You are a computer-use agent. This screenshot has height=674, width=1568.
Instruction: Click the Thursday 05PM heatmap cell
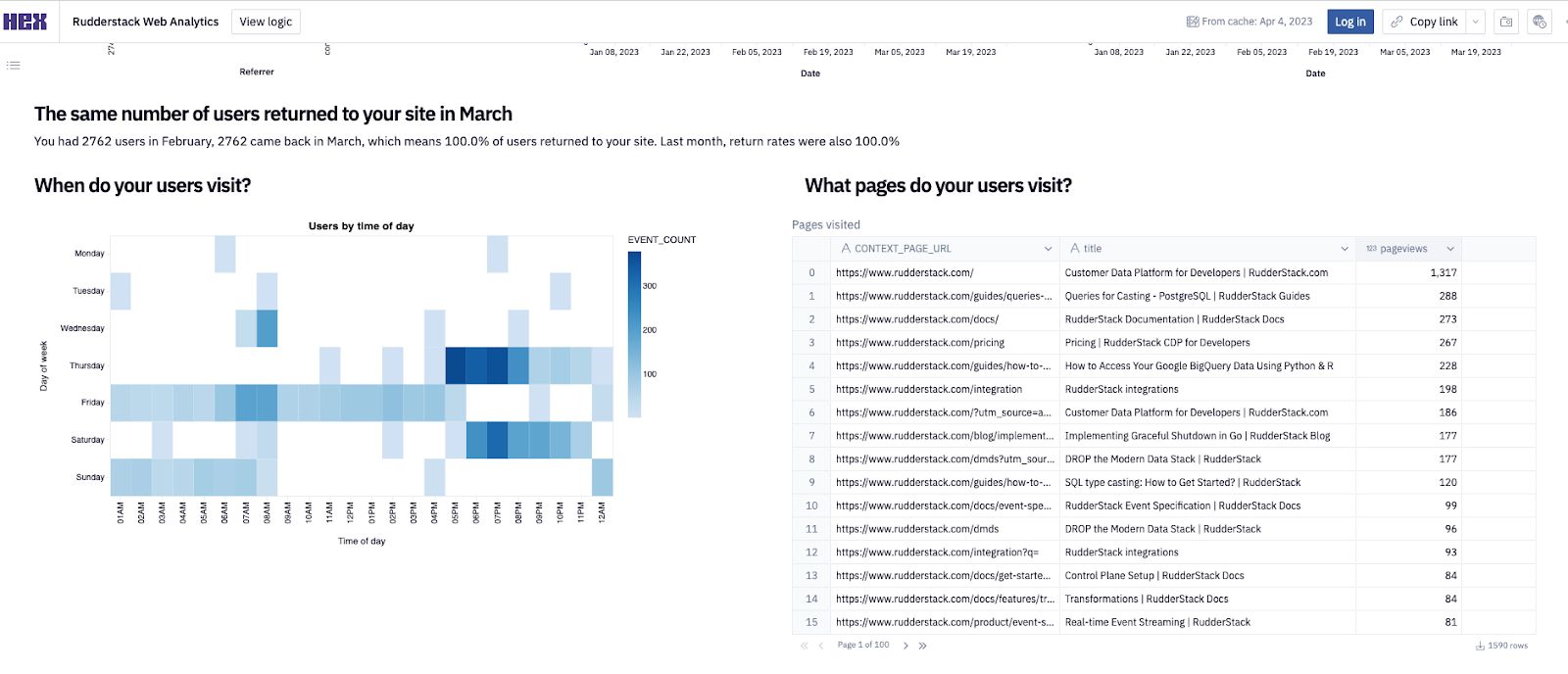[456, 365]
